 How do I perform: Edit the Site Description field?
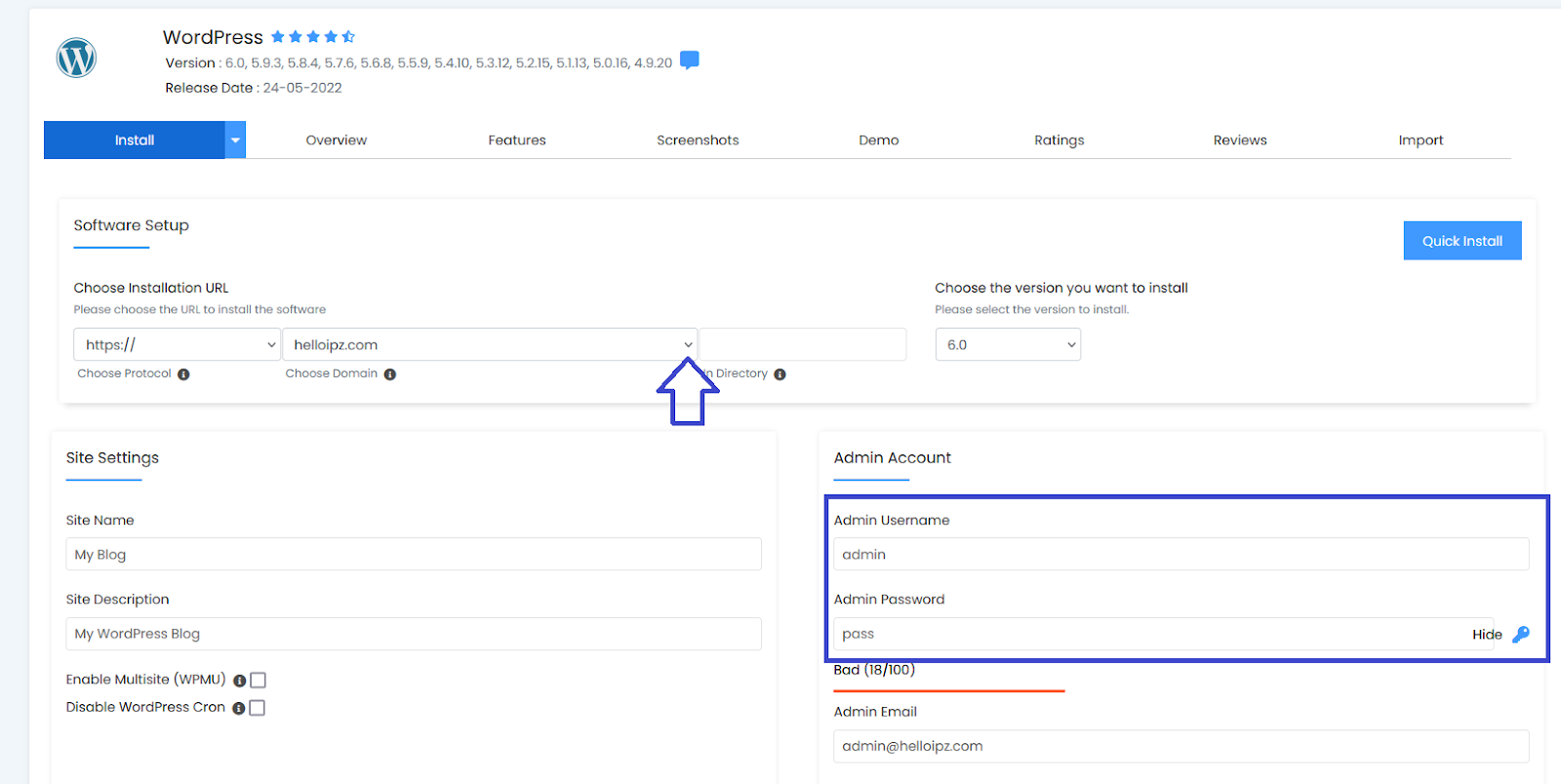pyautogui.click(x=414, y=634)
